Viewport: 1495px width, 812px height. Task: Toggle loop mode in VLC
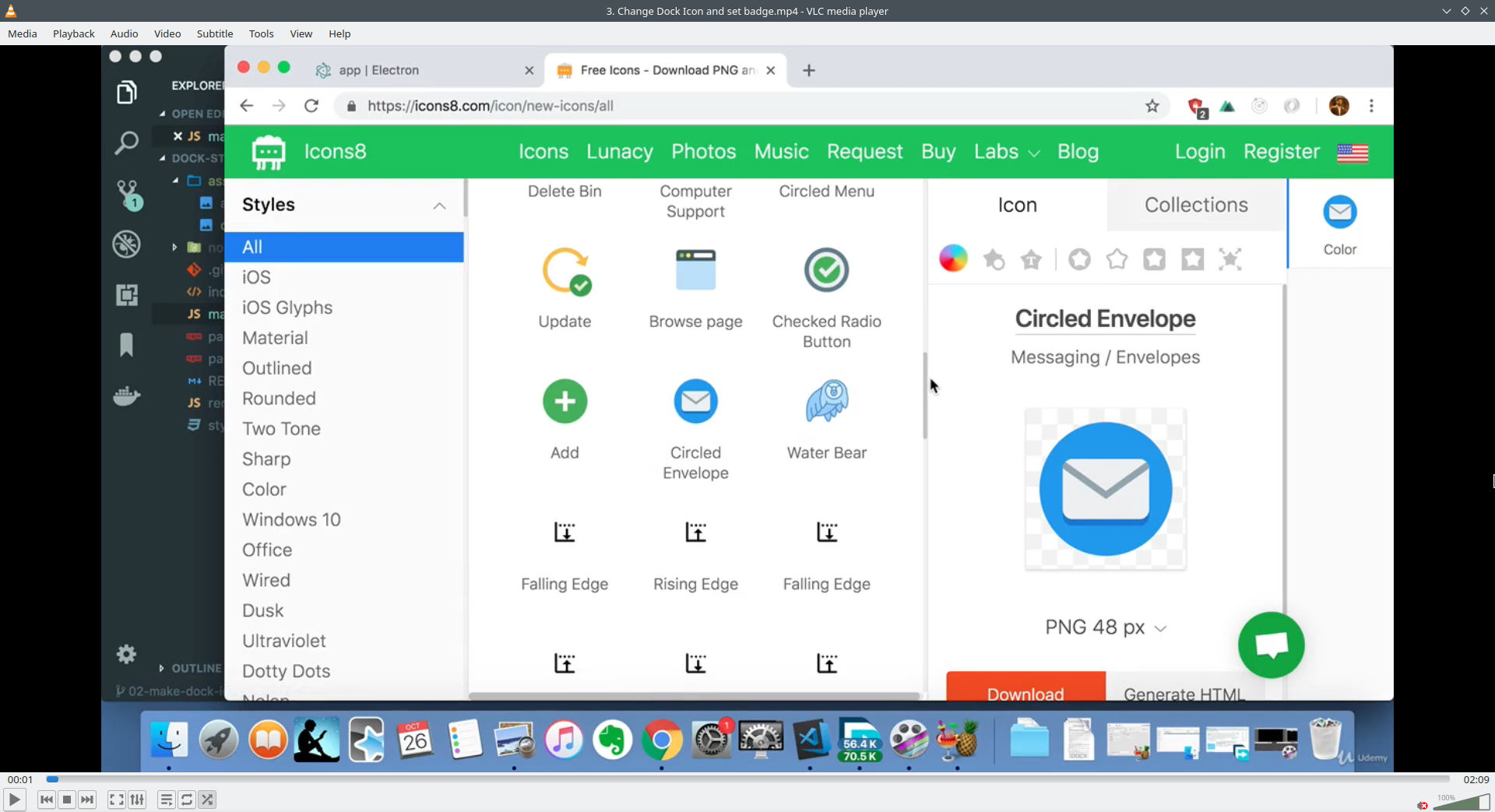187,800
